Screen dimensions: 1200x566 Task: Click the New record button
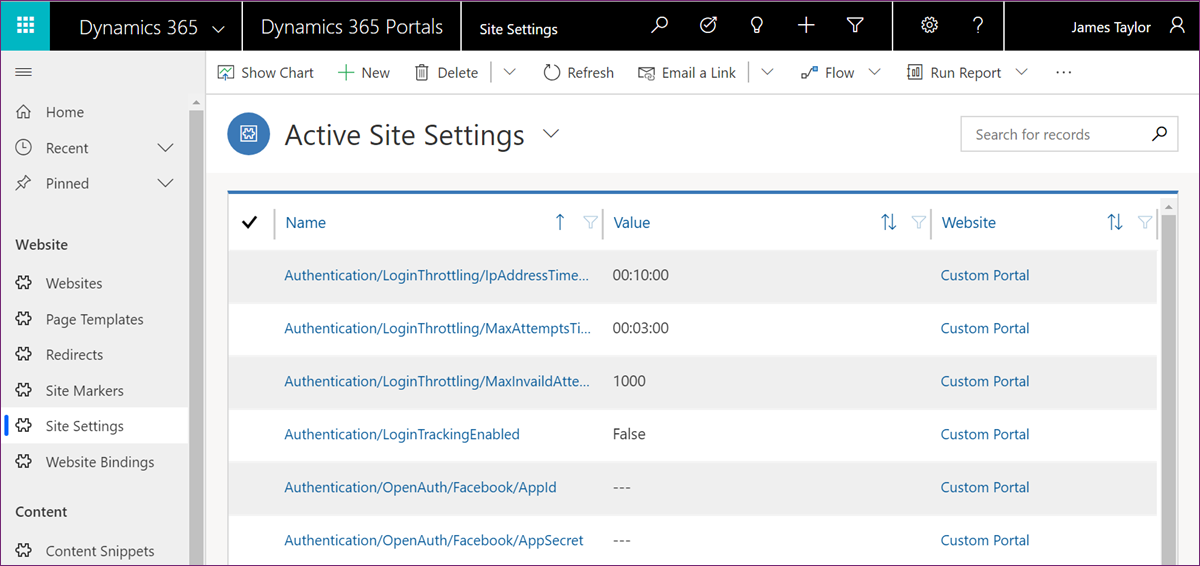pyautogui.click(x=363, y=72)
